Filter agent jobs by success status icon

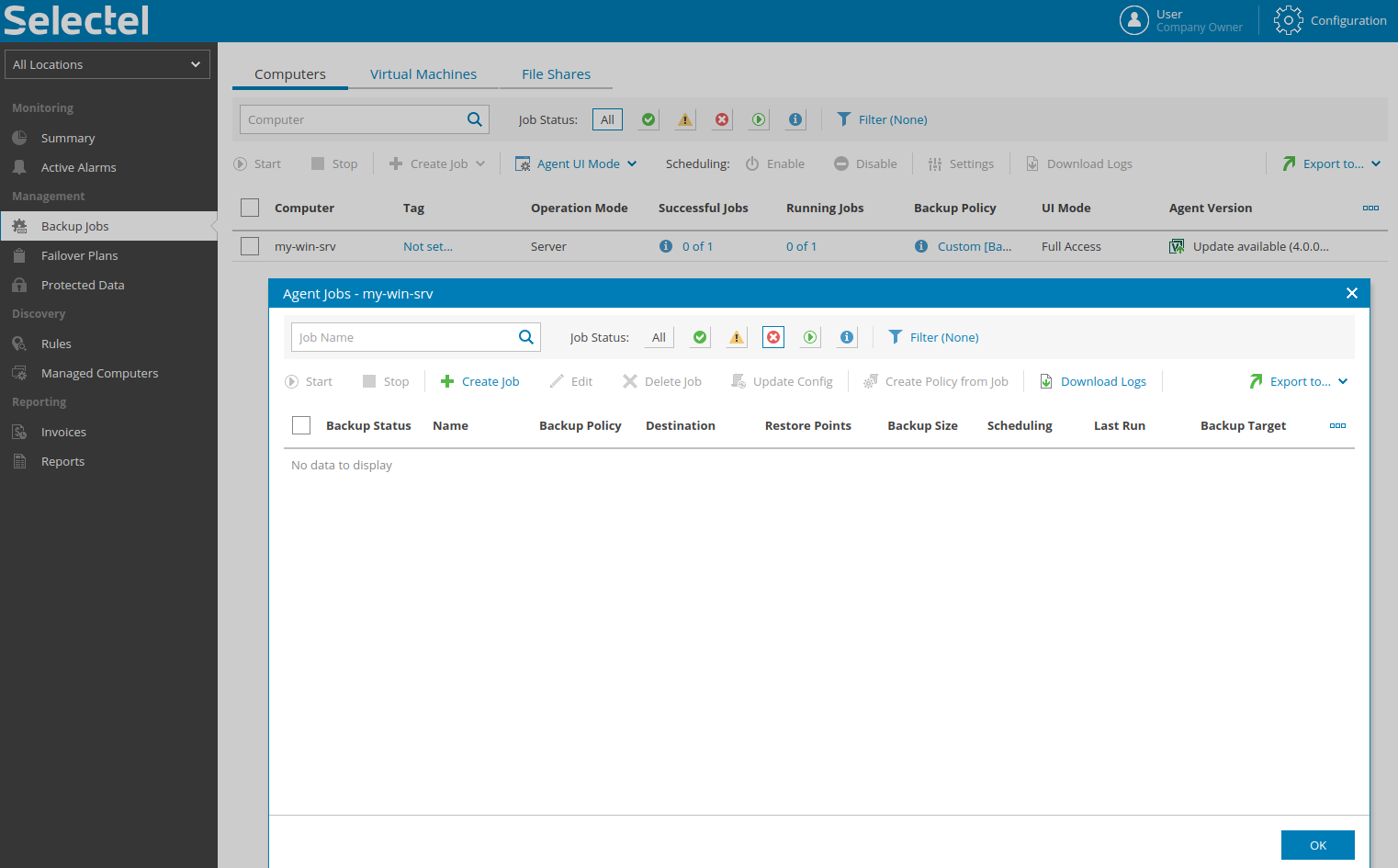pos(700,337)
